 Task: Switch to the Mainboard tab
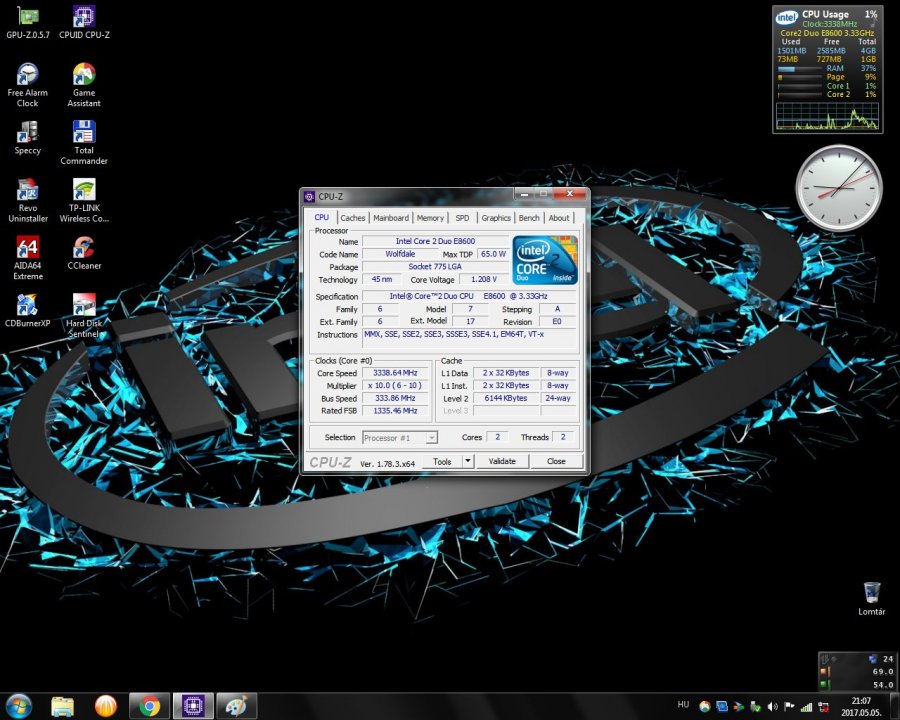click(391, 218)
